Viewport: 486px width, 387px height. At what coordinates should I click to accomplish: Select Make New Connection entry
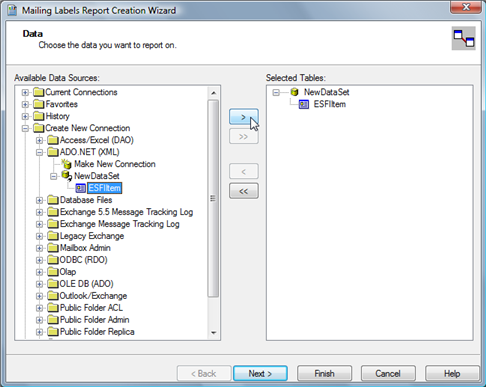(x=115, y=164)
